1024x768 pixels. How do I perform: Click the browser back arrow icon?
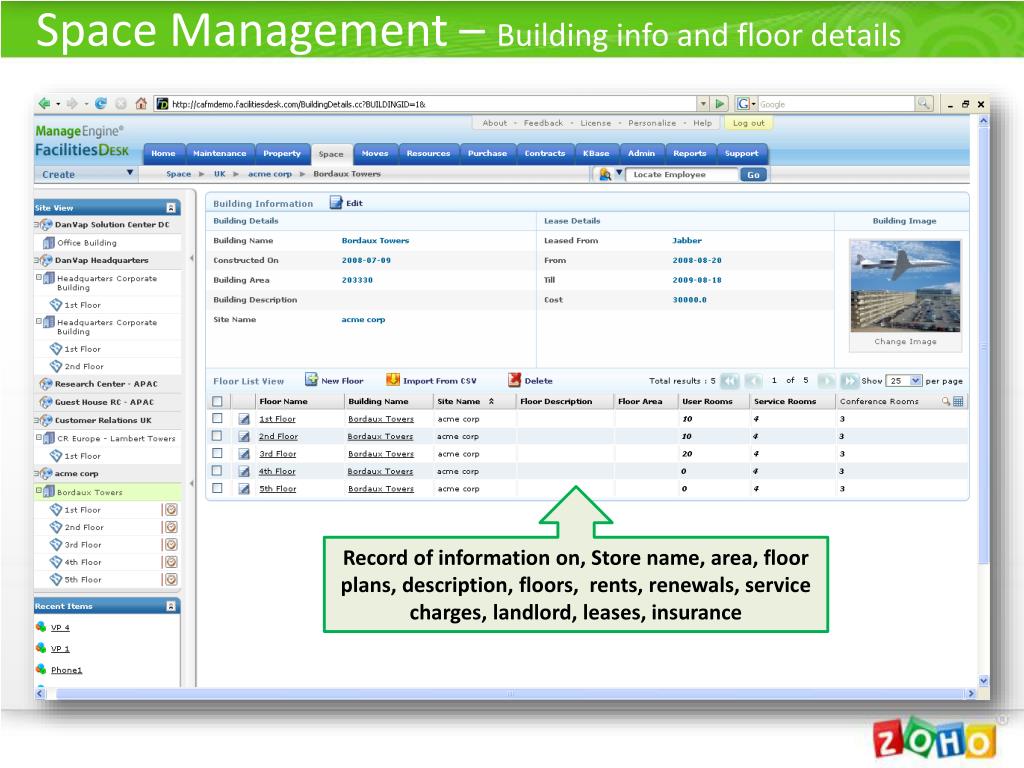coord(44,103)
